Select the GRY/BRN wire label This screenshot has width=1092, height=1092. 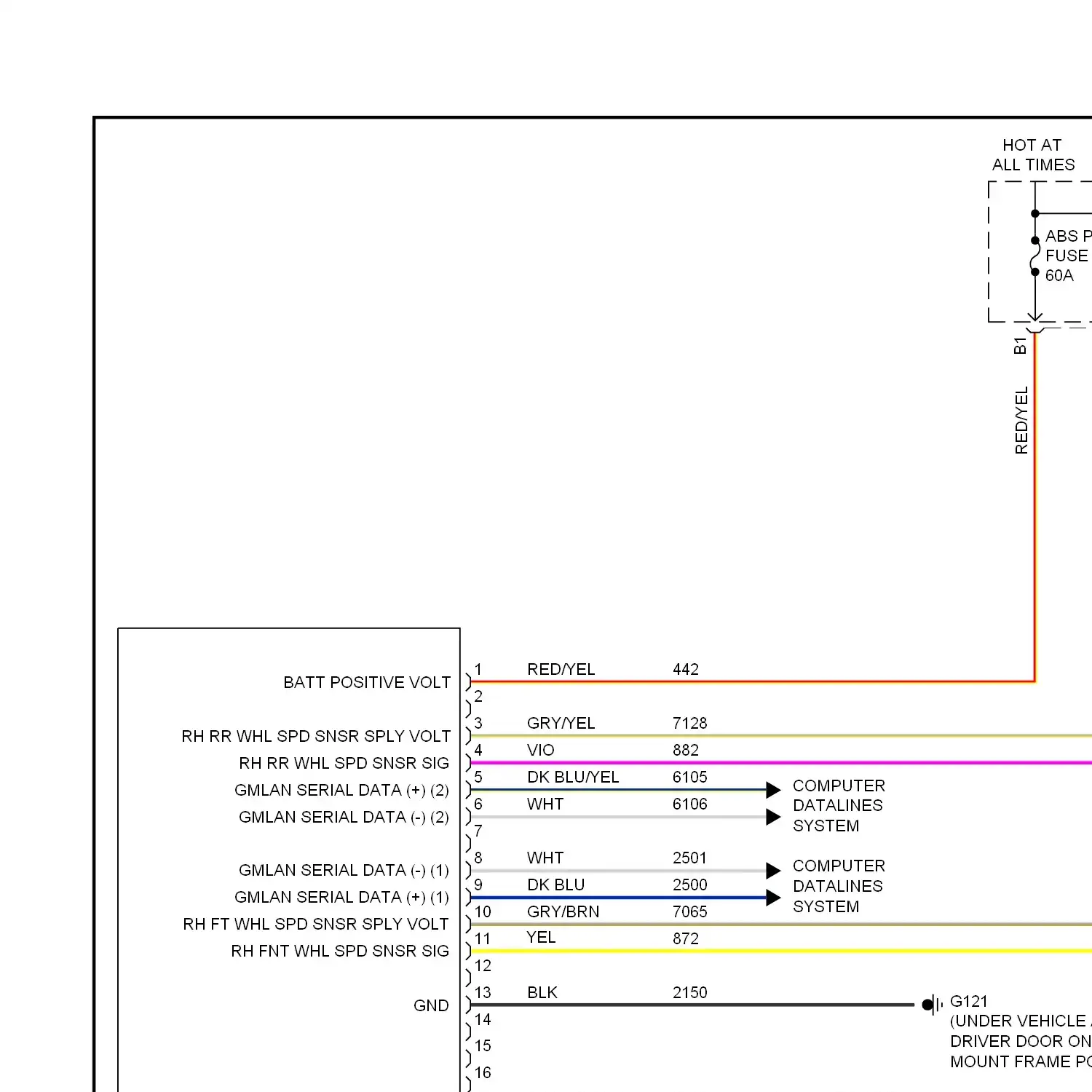[563, 911]
